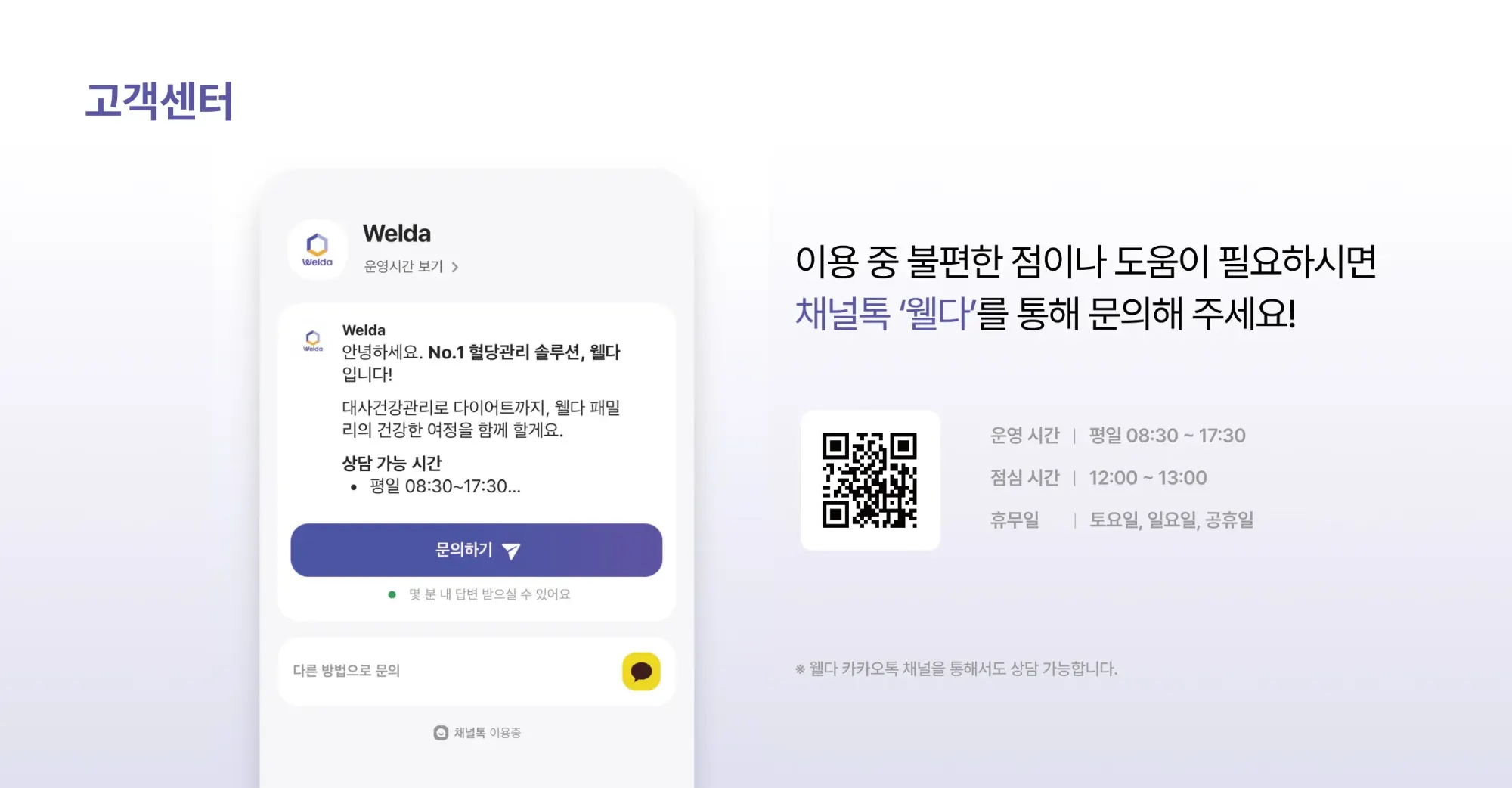
Task: Open the 채널톡 이용중 link
Action: click(x=477, y=732)
